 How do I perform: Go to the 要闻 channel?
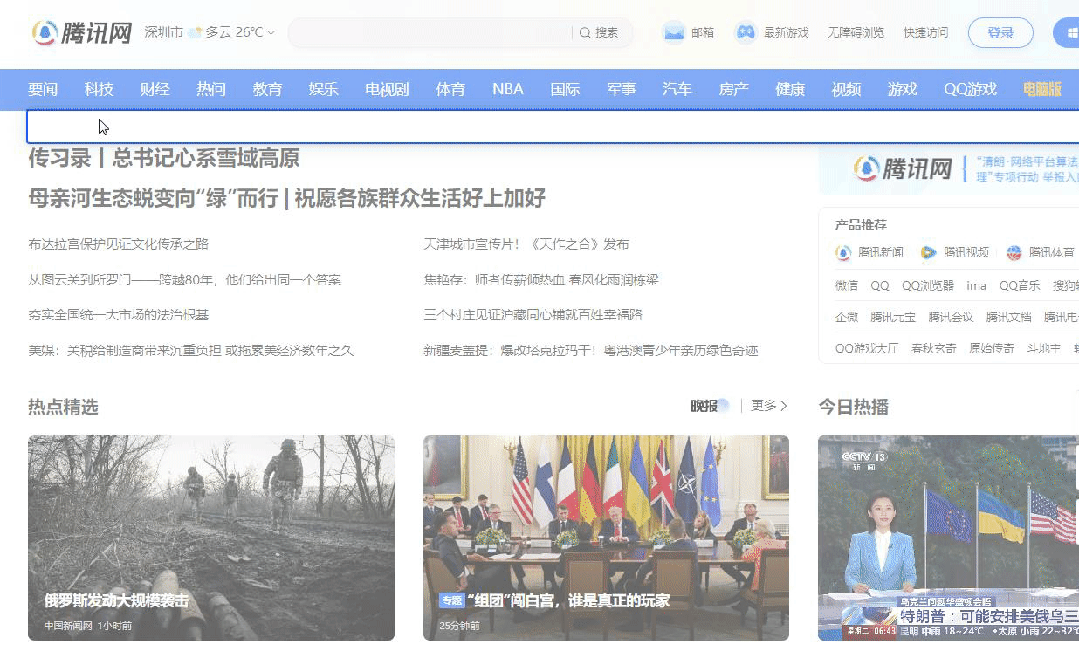(x=43, y=89)
